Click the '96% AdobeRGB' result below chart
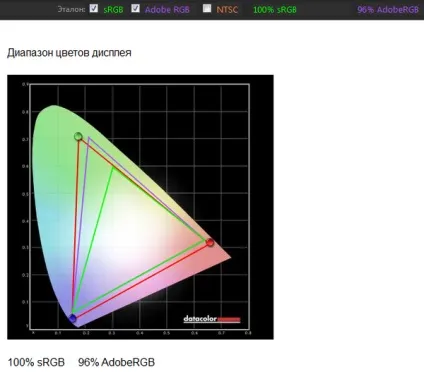Image resolution: width=424 pixels, height=372 pixels. point(116,362)
